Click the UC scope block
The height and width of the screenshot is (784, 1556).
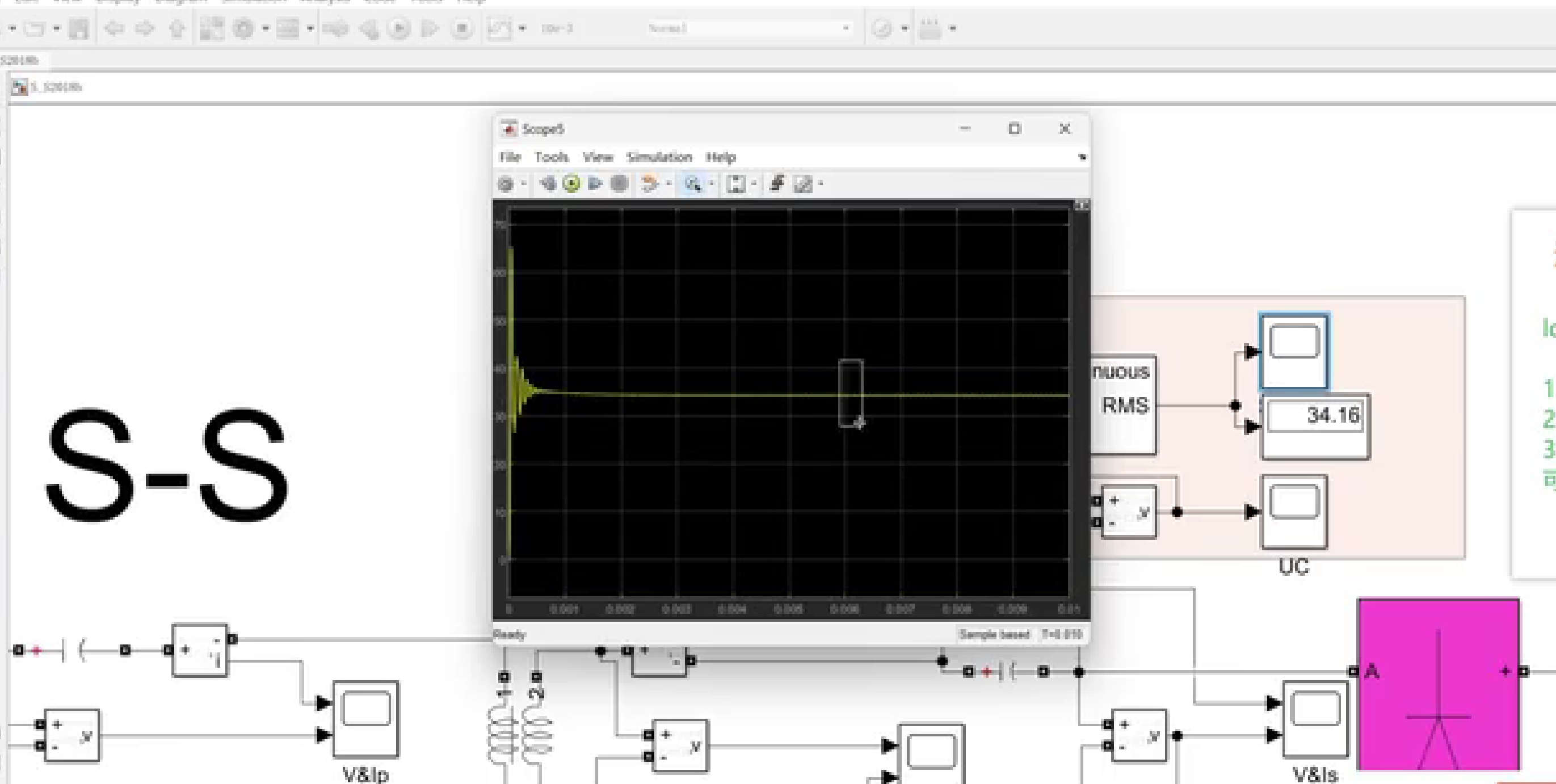pyautogui.click(x=1293, y=512)
